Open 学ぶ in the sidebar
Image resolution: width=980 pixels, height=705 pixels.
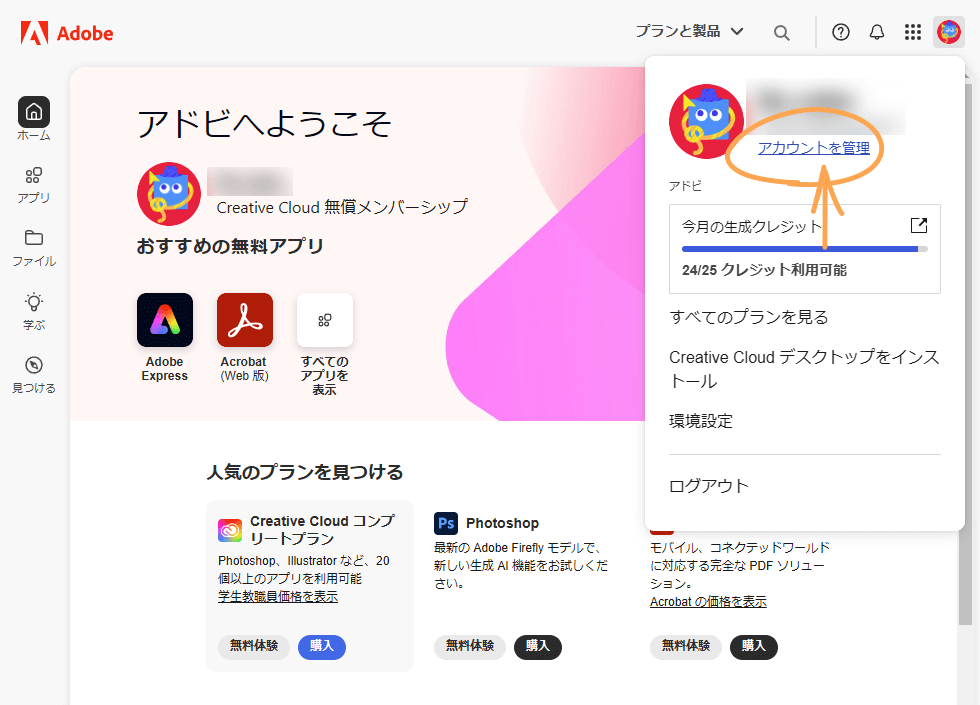tap(34, 311)
